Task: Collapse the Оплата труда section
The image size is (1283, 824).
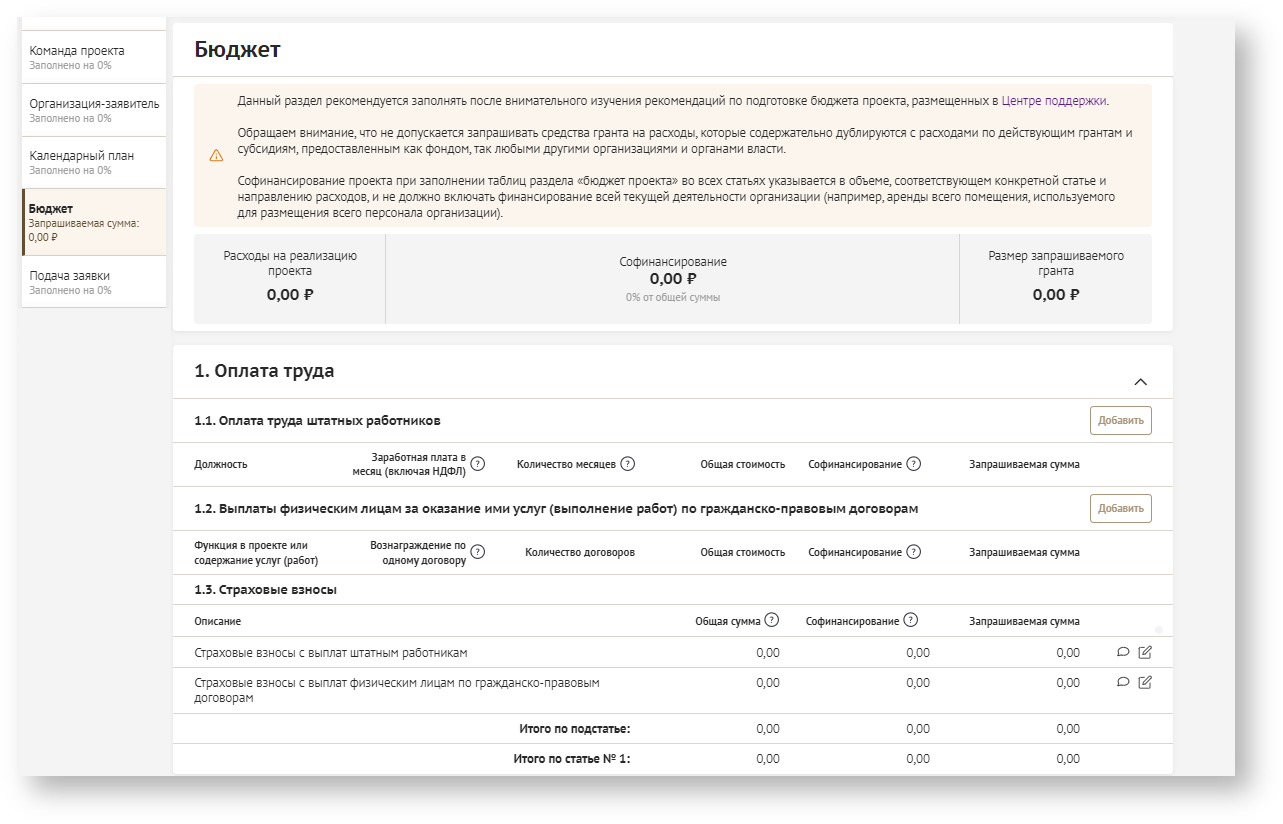Action: coord(1140,382)
